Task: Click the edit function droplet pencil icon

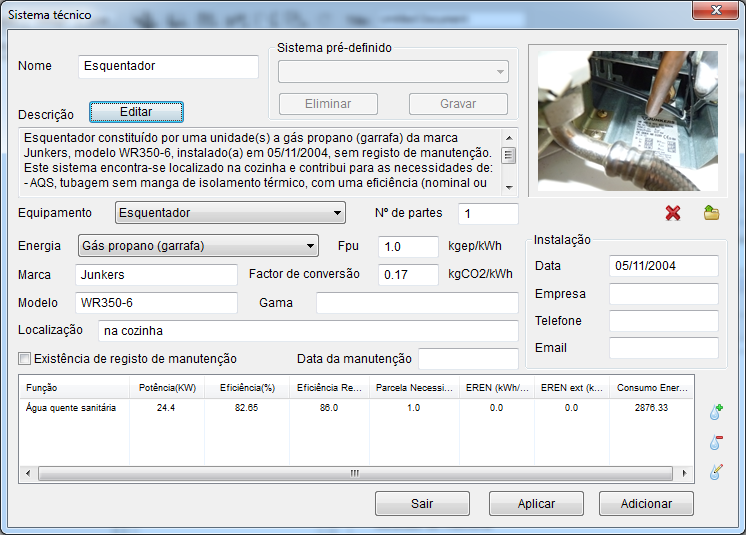Action: (716, 472)
